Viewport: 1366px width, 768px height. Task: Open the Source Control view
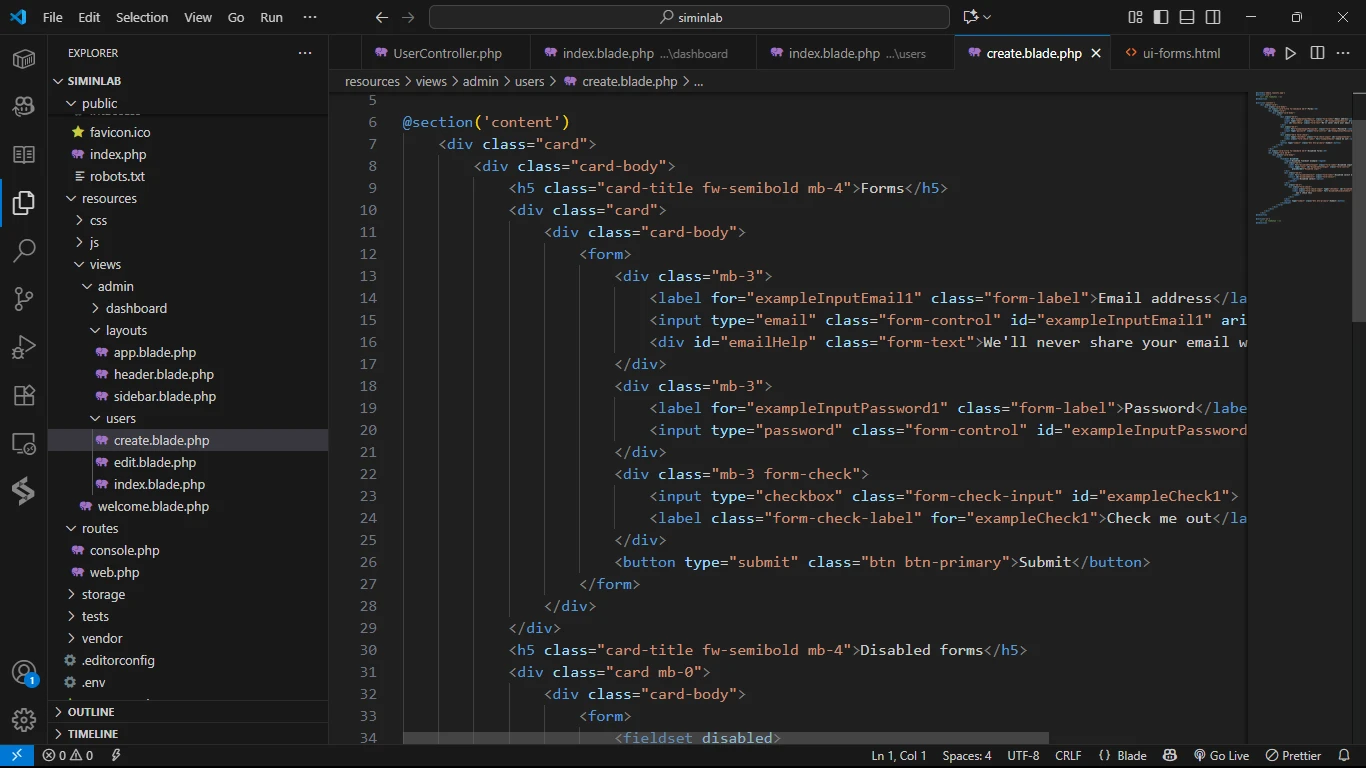coord(24,298)
